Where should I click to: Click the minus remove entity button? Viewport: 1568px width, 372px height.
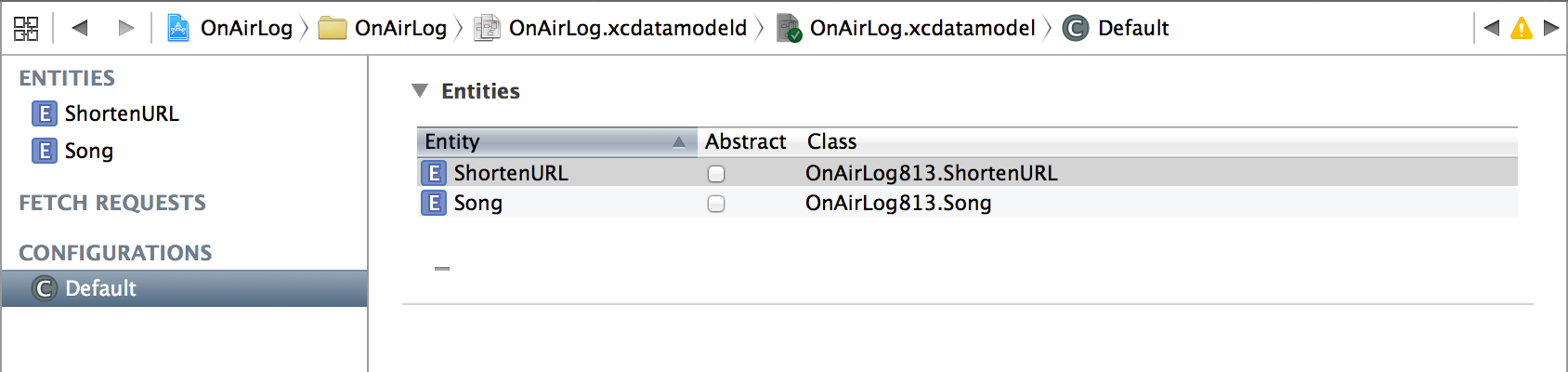point(442,269)
